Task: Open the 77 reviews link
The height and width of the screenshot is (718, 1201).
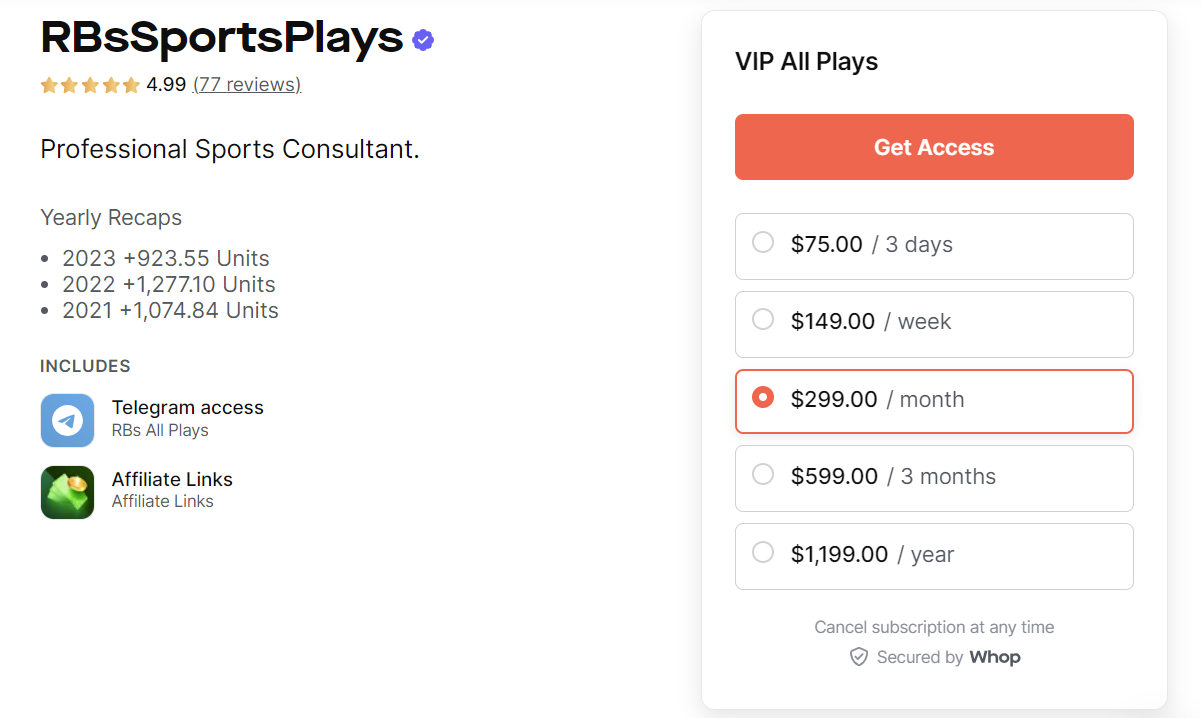Action: pos(247,84)
